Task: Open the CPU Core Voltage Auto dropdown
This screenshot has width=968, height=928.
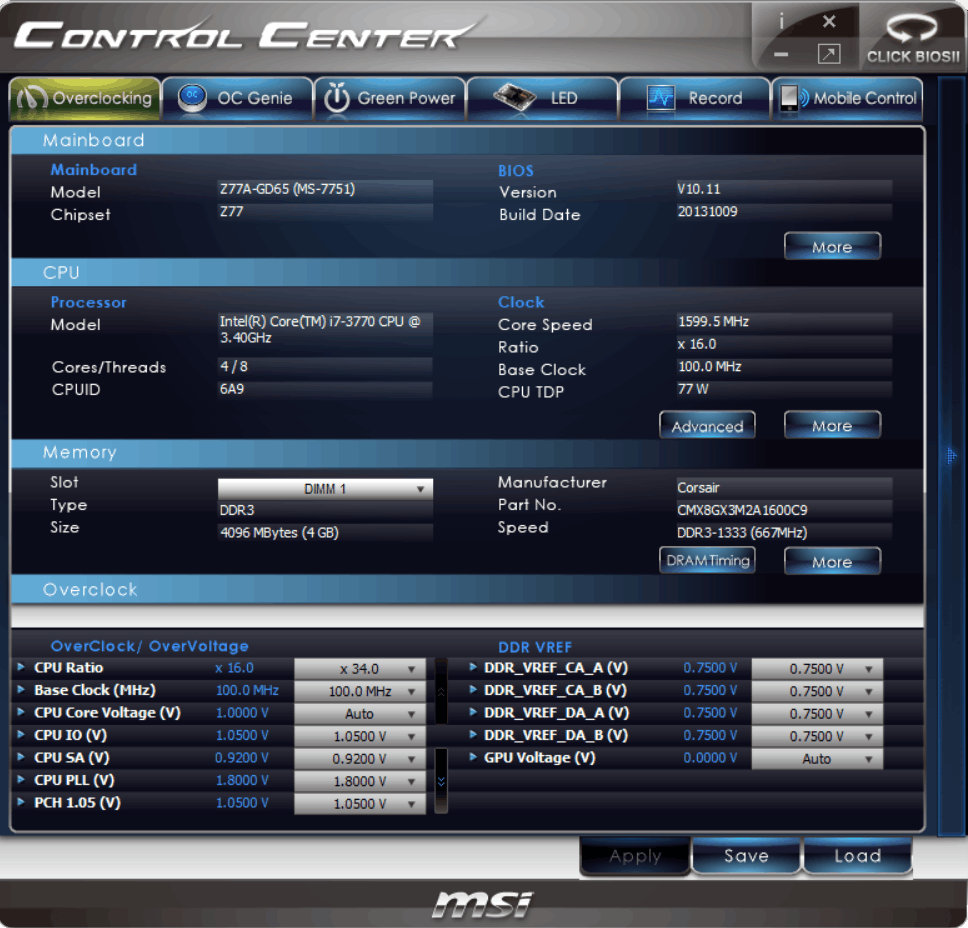Action: [360, 714]
